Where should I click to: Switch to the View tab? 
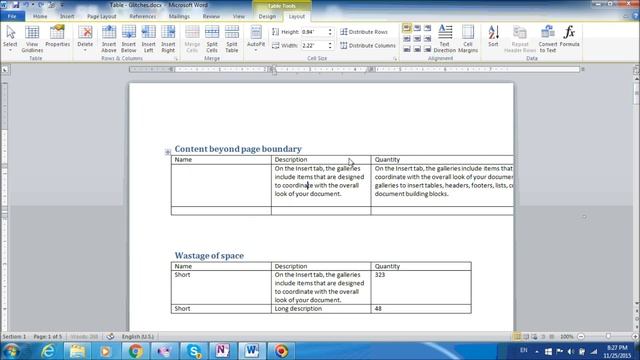tap(238, 16)
